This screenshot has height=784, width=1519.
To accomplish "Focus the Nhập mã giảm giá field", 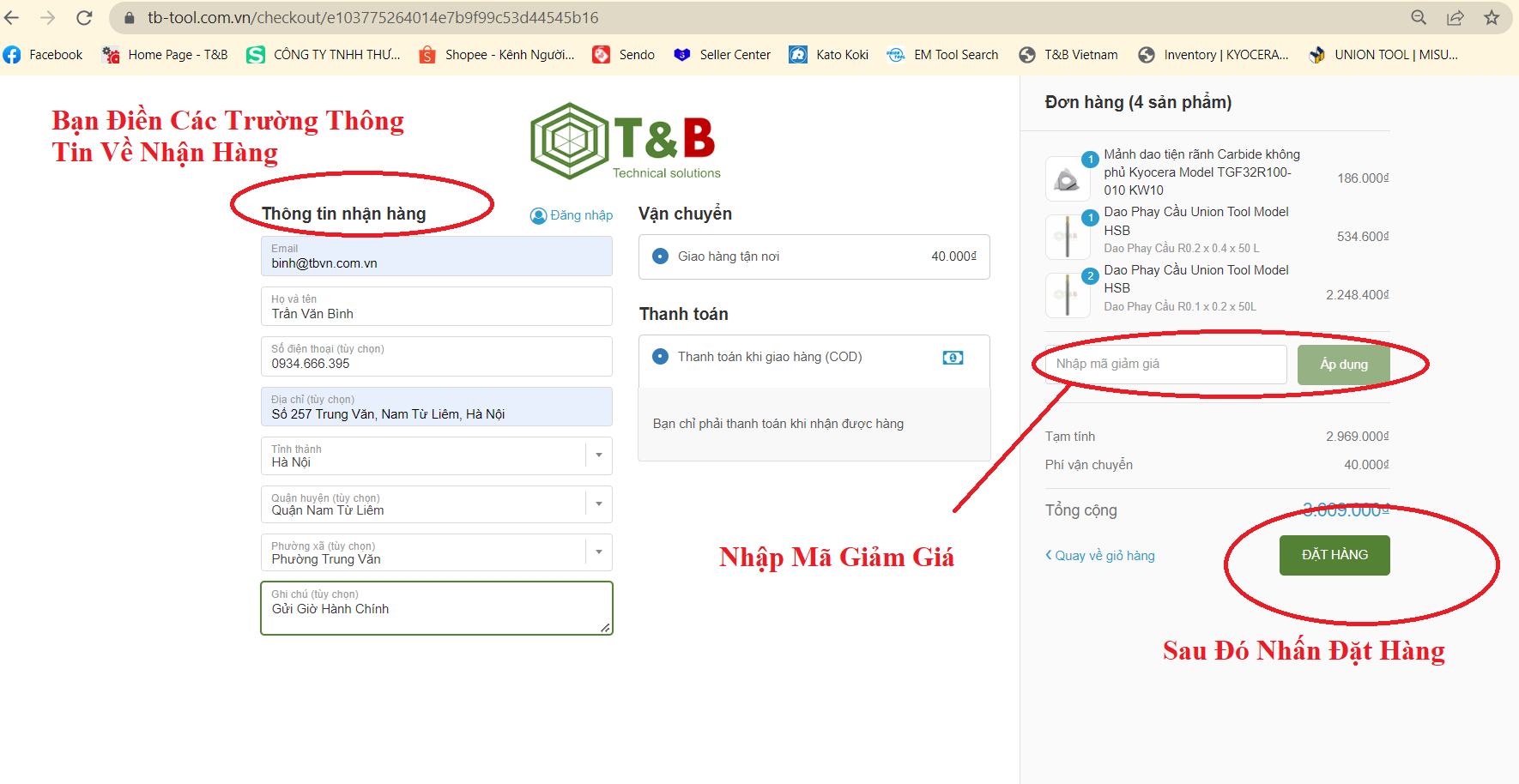I will (x=1165, y=365).
